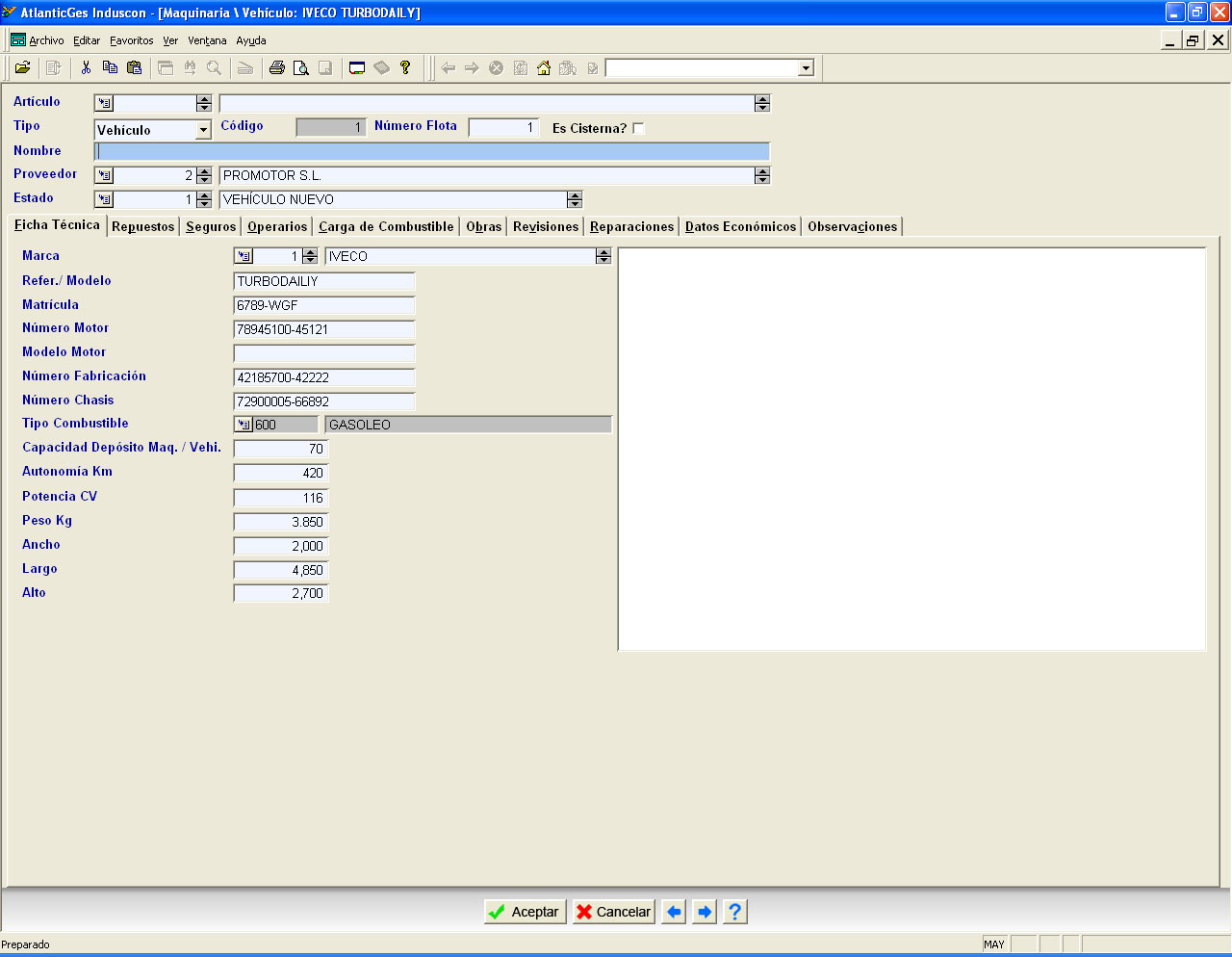Open the Ver menu
Screen dimensions: 1232x957
click(170, 40)
